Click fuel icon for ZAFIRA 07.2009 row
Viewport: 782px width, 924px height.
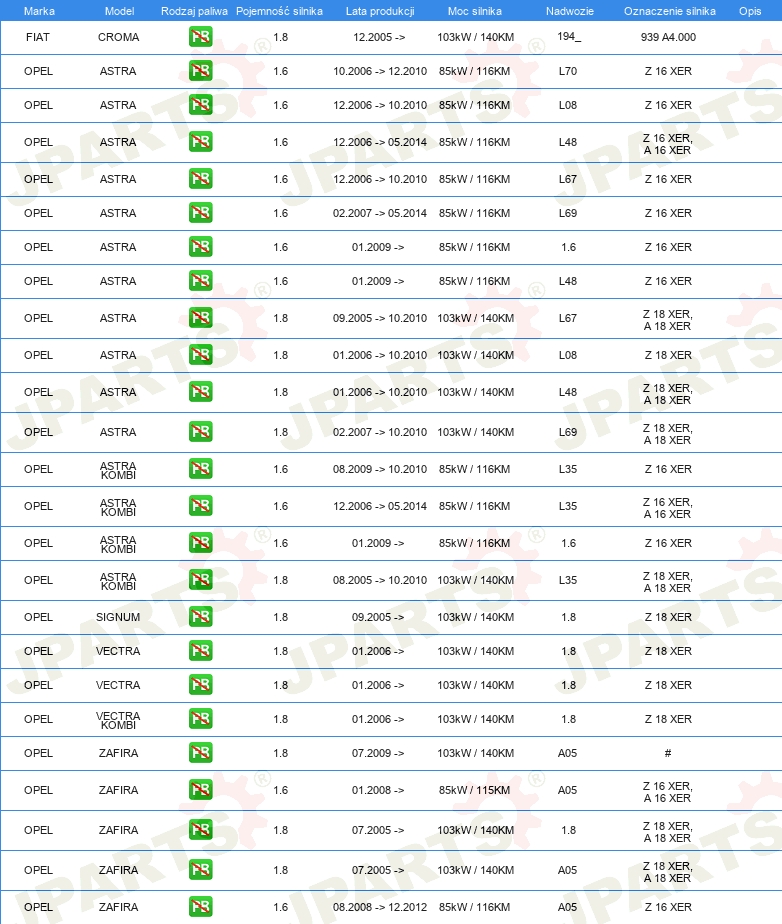[200, 753]
